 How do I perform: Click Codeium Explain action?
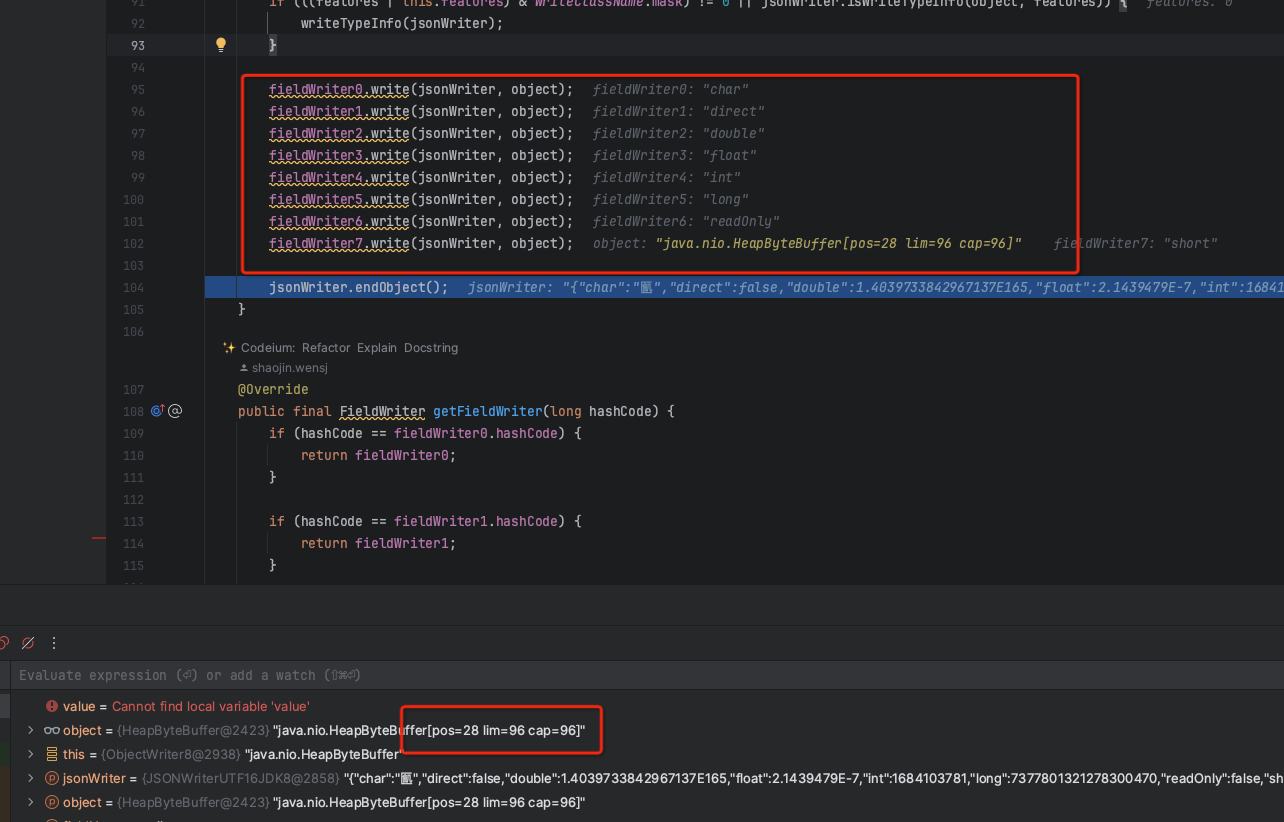(x=376, y=347)
